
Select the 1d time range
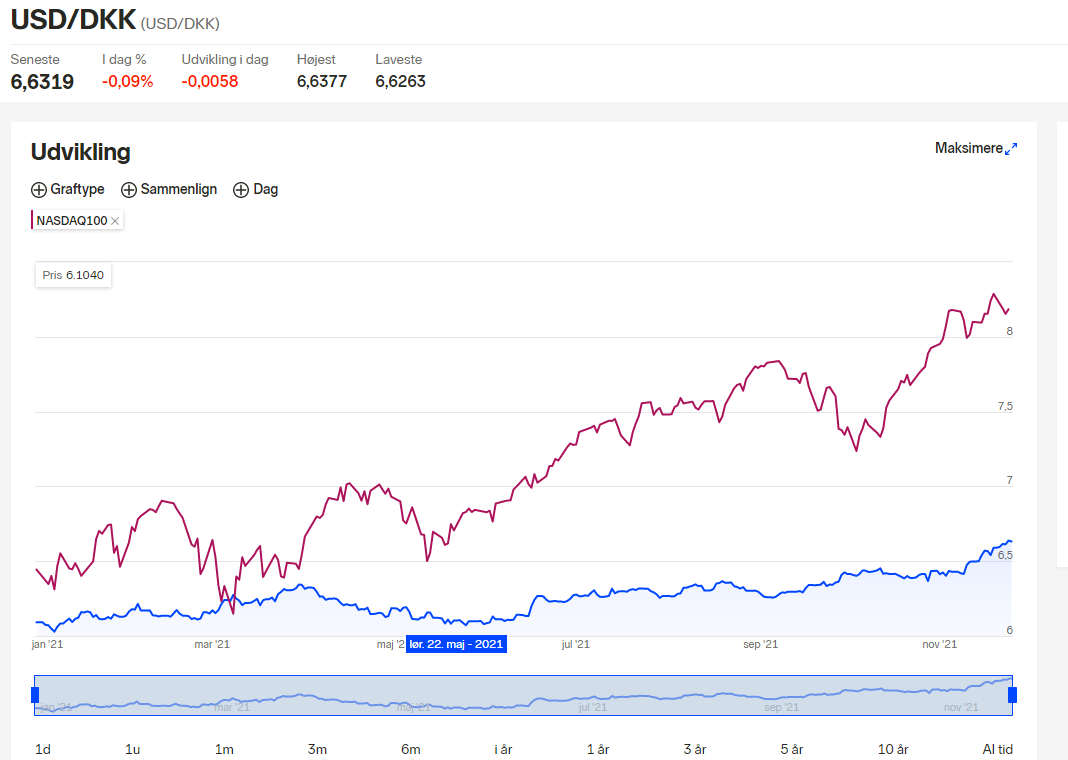coord(43,749)
